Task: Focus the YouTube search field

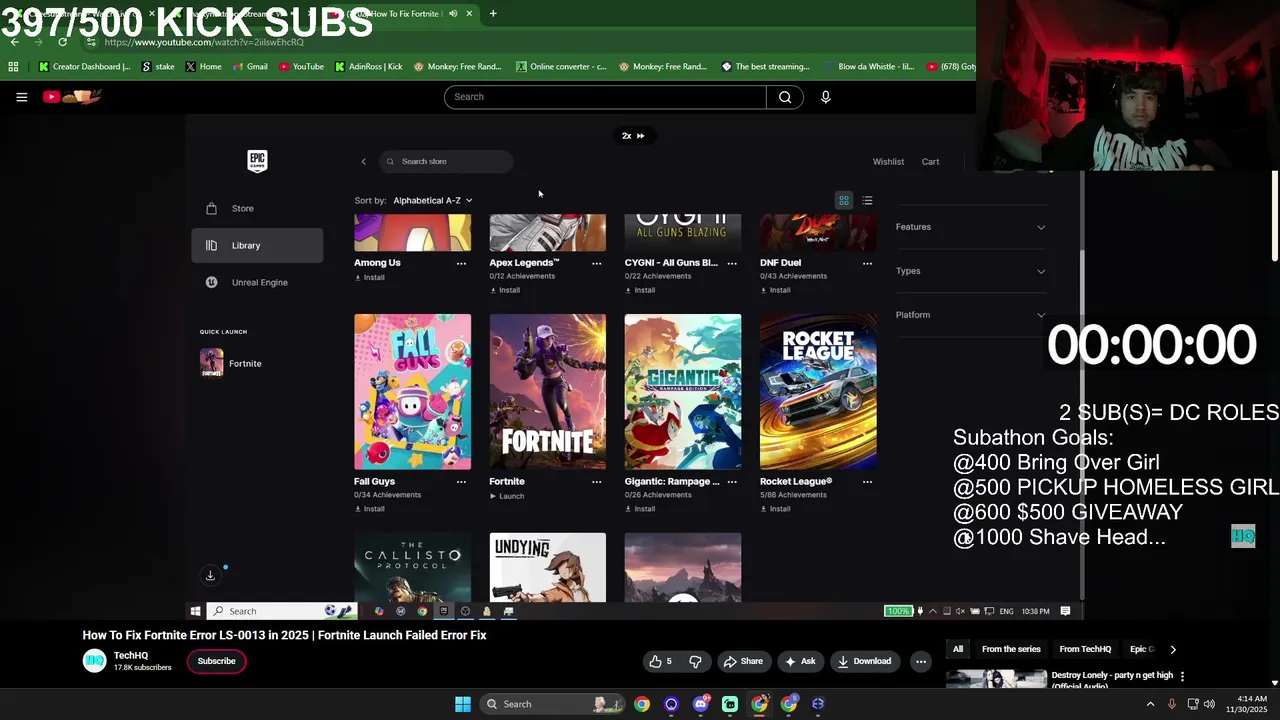Action: point(605,97)
